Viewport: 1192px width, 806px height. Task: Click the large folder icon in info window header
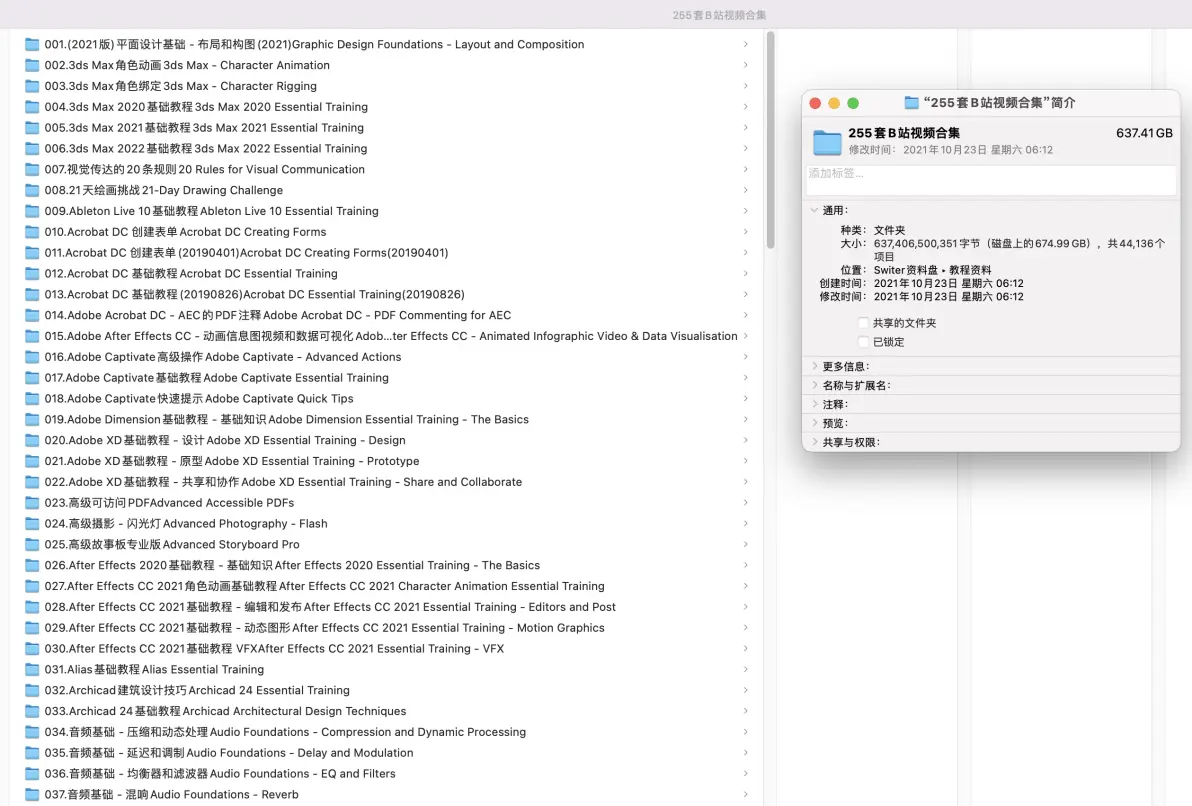(x=827, y=141)
